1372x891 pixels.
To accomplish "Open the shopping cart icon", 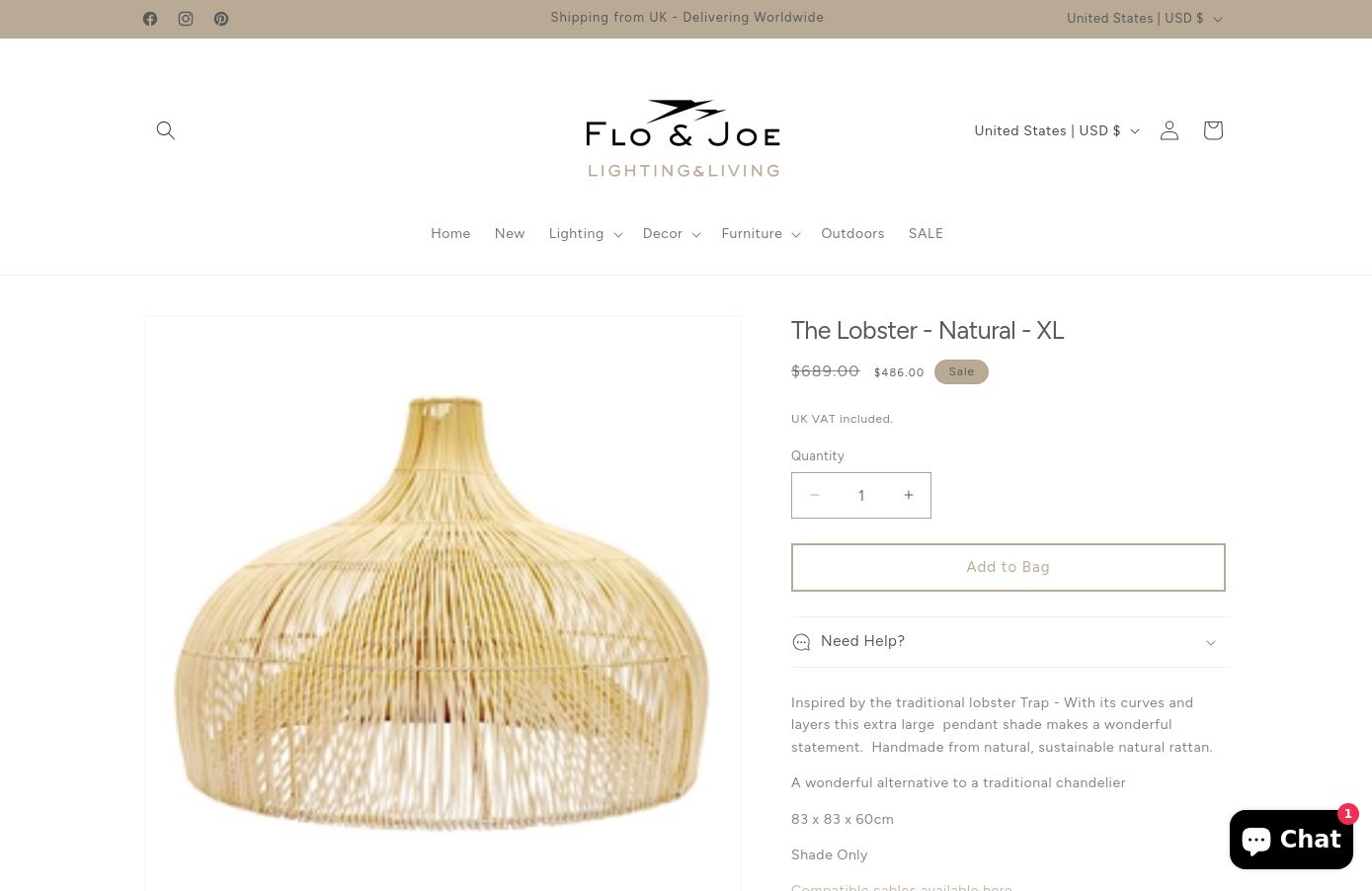I will (x=1213, y=130).
